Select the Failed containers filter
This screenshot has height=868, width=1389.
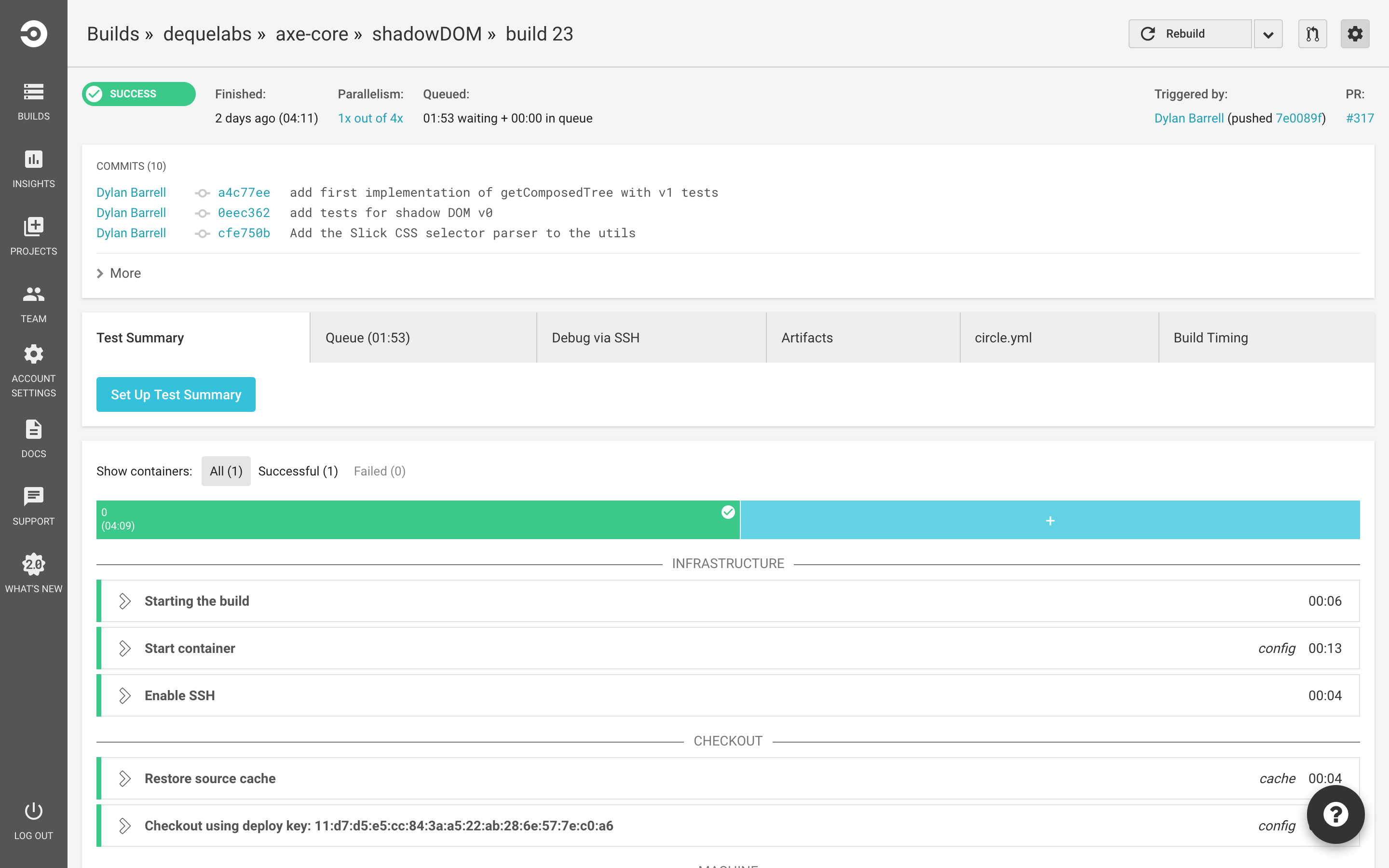point(380,471)
